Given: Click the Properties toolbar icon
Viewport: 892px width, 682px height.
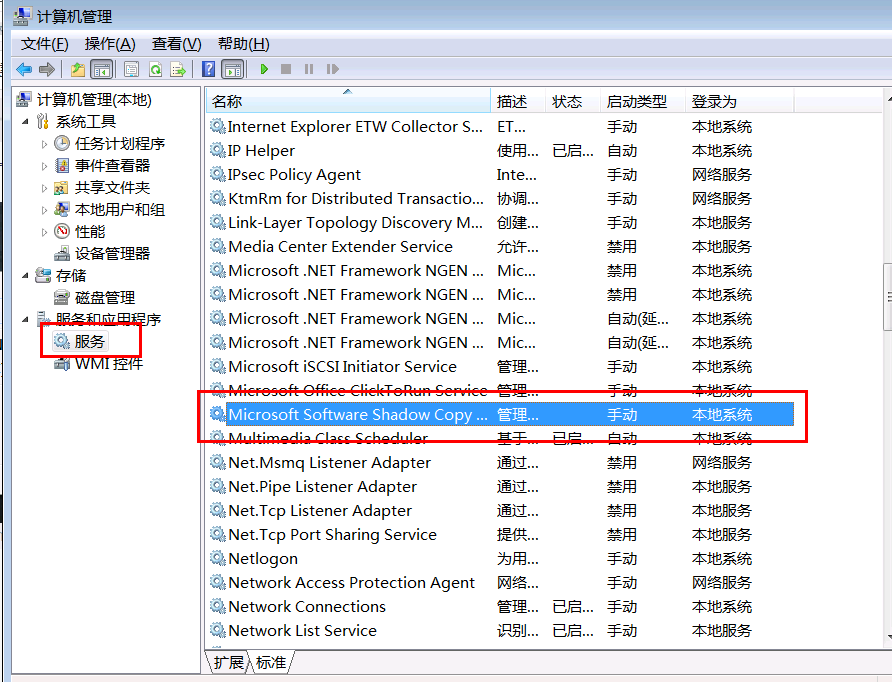Looking at the screenshot, I should pos(131,69).
